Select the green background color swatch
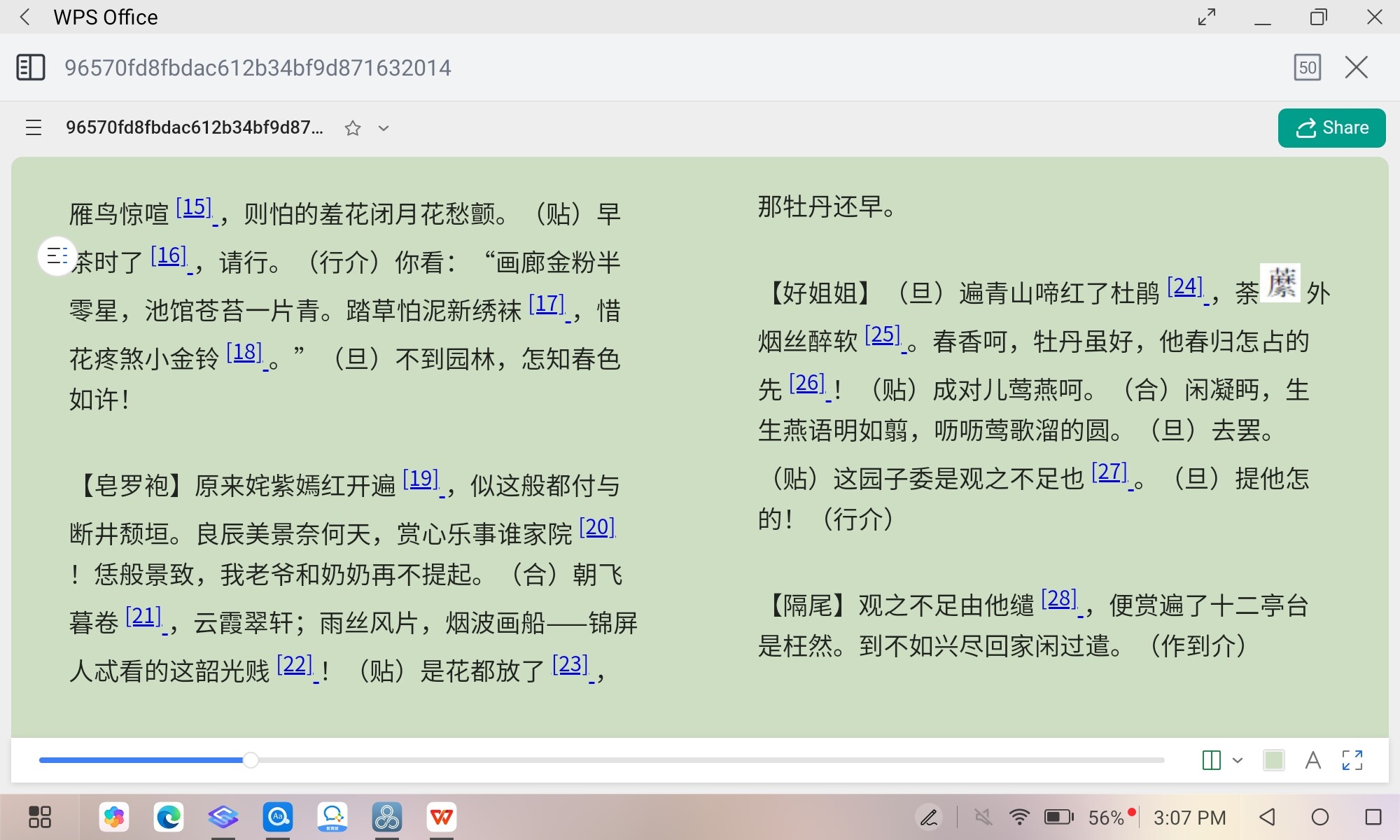The image size is (1400, 840). (1273, 760)
